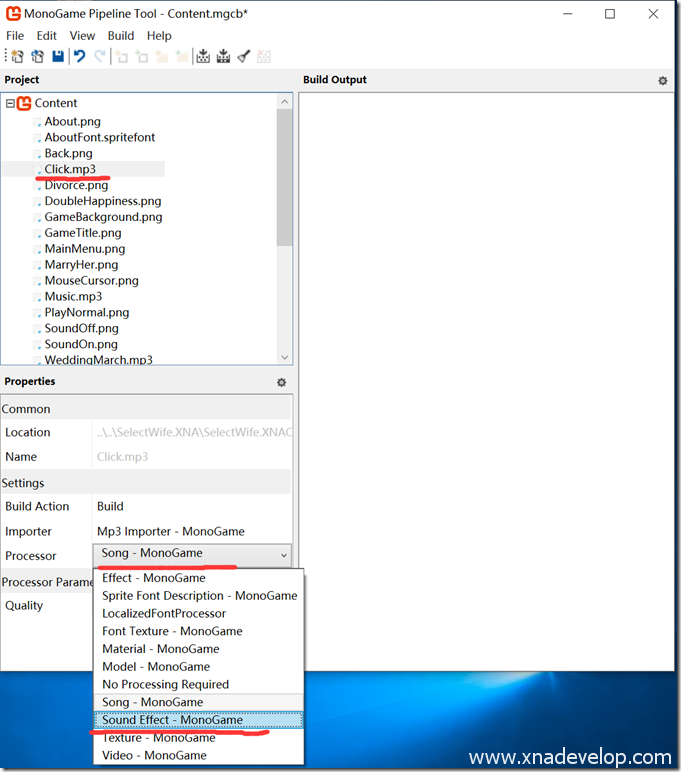Click the New project toolbar icon
This screenshot has height=772, width=681.
pyautogui.click(x=16, y=57)
